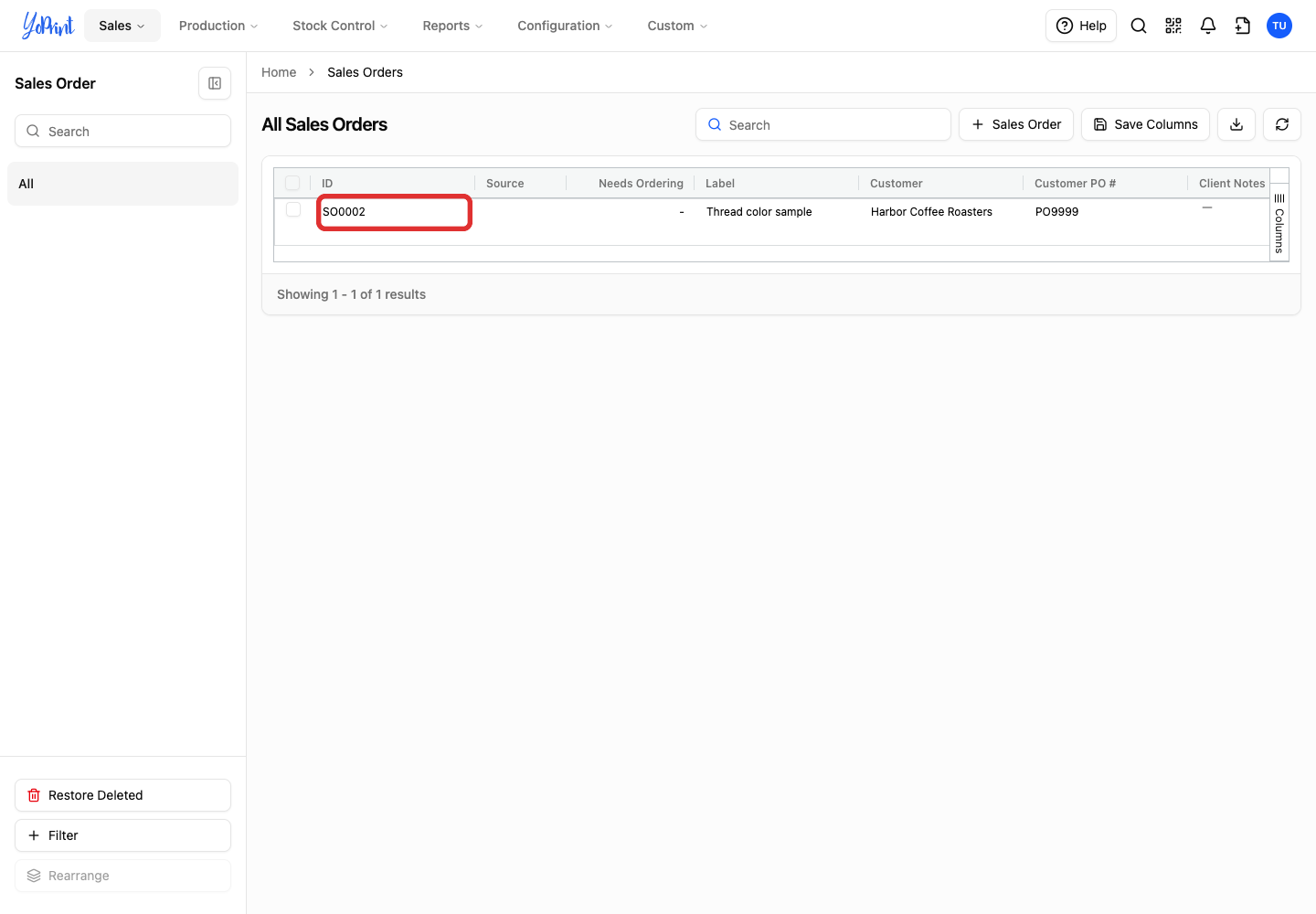This screenshot has width=1316, height=914.
Task: Sort by Client Notes column header
Action: pyautogui.click(x=1229, y=183)
